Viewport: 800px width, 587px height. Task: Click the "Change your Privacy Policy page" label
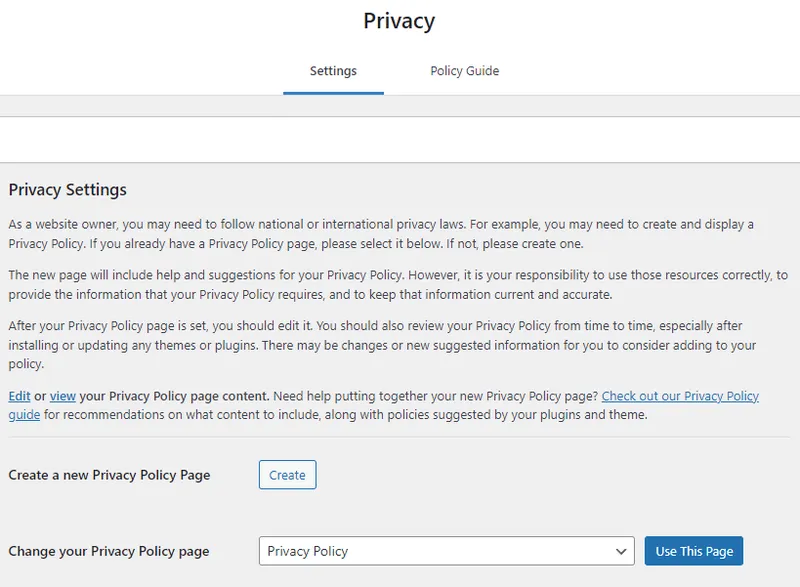pyautogui.click(x=109, y=551)
